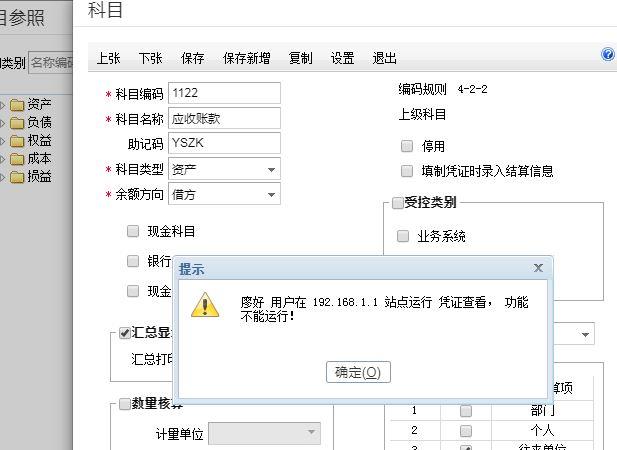Screen dimensions: 617x450
Task: Go to next record with 下张
Action: (151, 58)
